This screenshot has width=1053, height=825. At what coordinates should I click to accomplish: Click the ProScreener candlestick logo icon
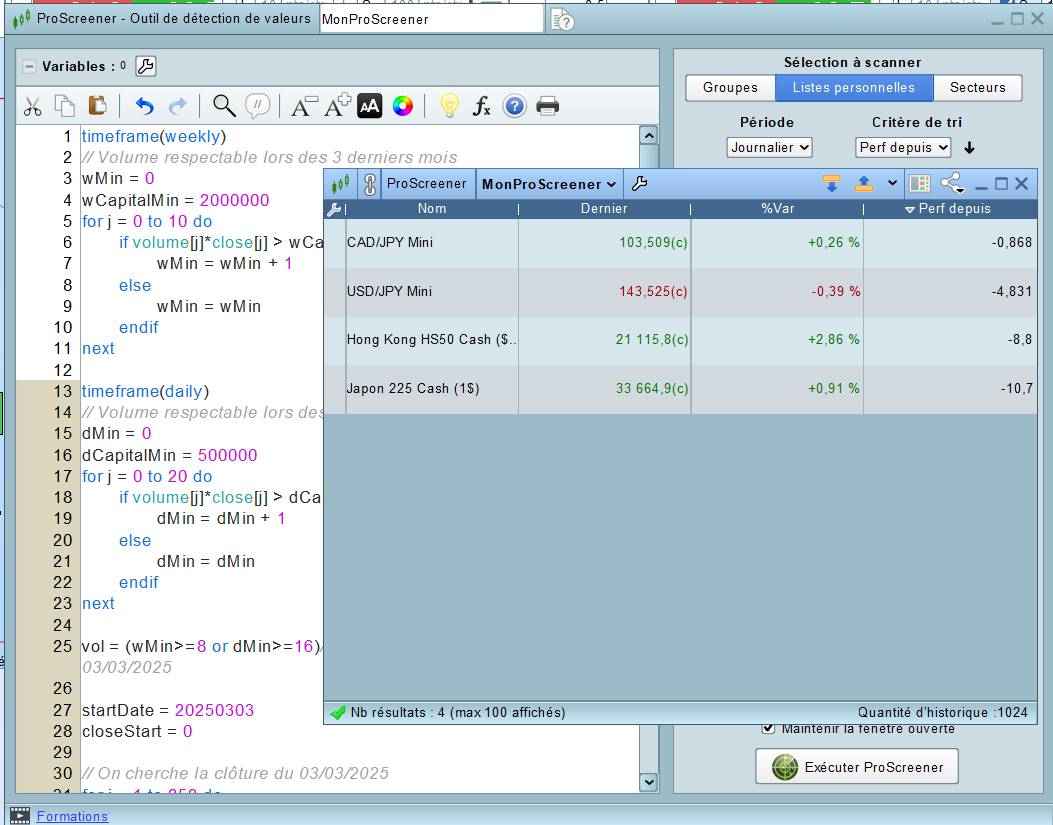click(x=21, y=19)
